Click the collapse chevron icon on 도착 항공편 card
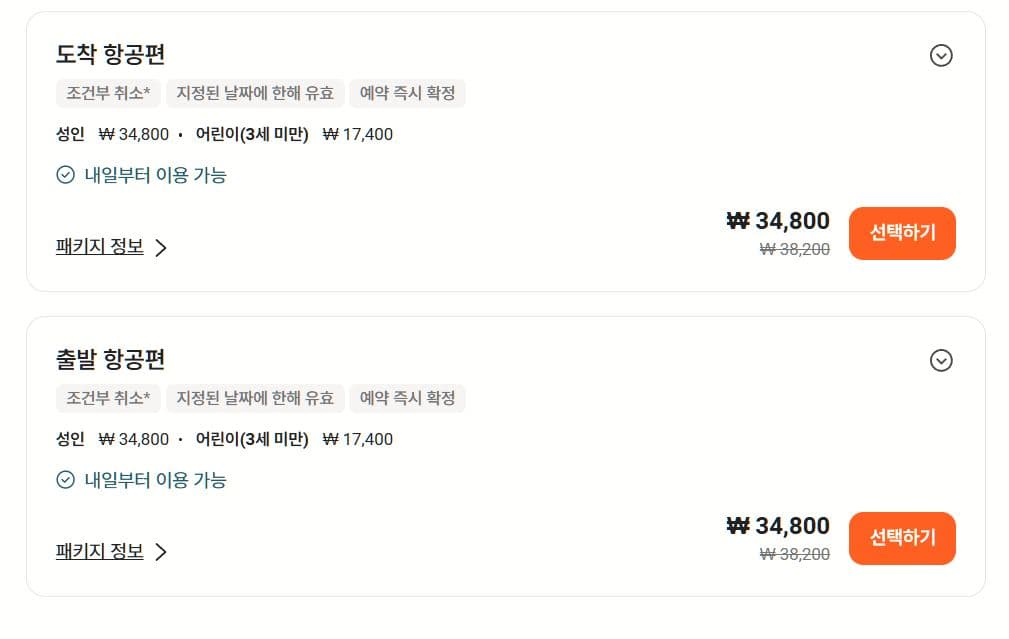 [x=941, y=56]
